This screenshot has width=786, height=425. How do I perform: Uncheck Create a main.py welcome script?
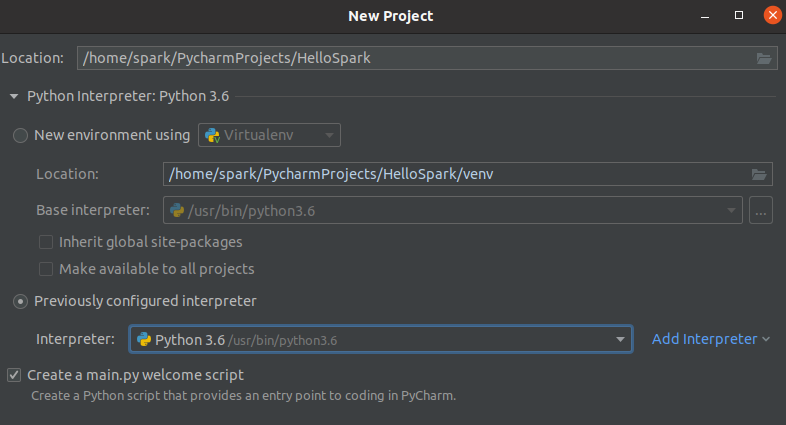click(14, 375)
